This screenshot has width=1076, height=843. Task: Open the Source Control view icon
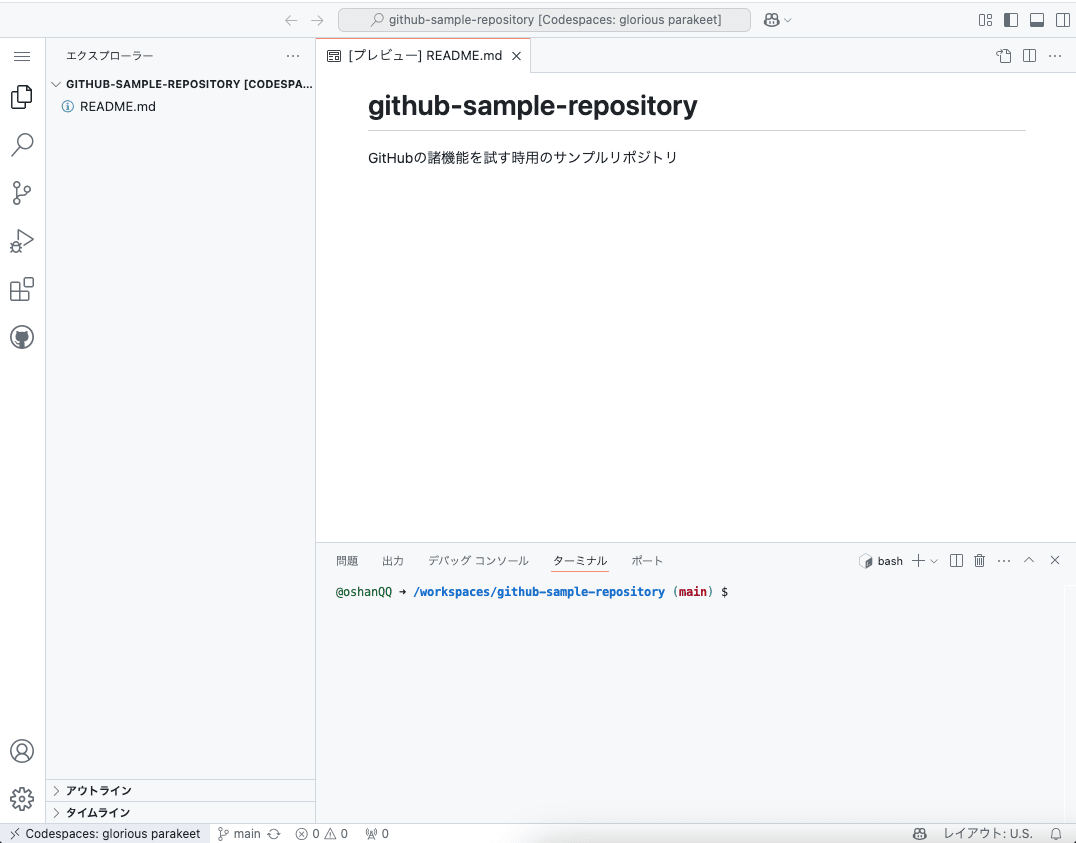(22, 193)
